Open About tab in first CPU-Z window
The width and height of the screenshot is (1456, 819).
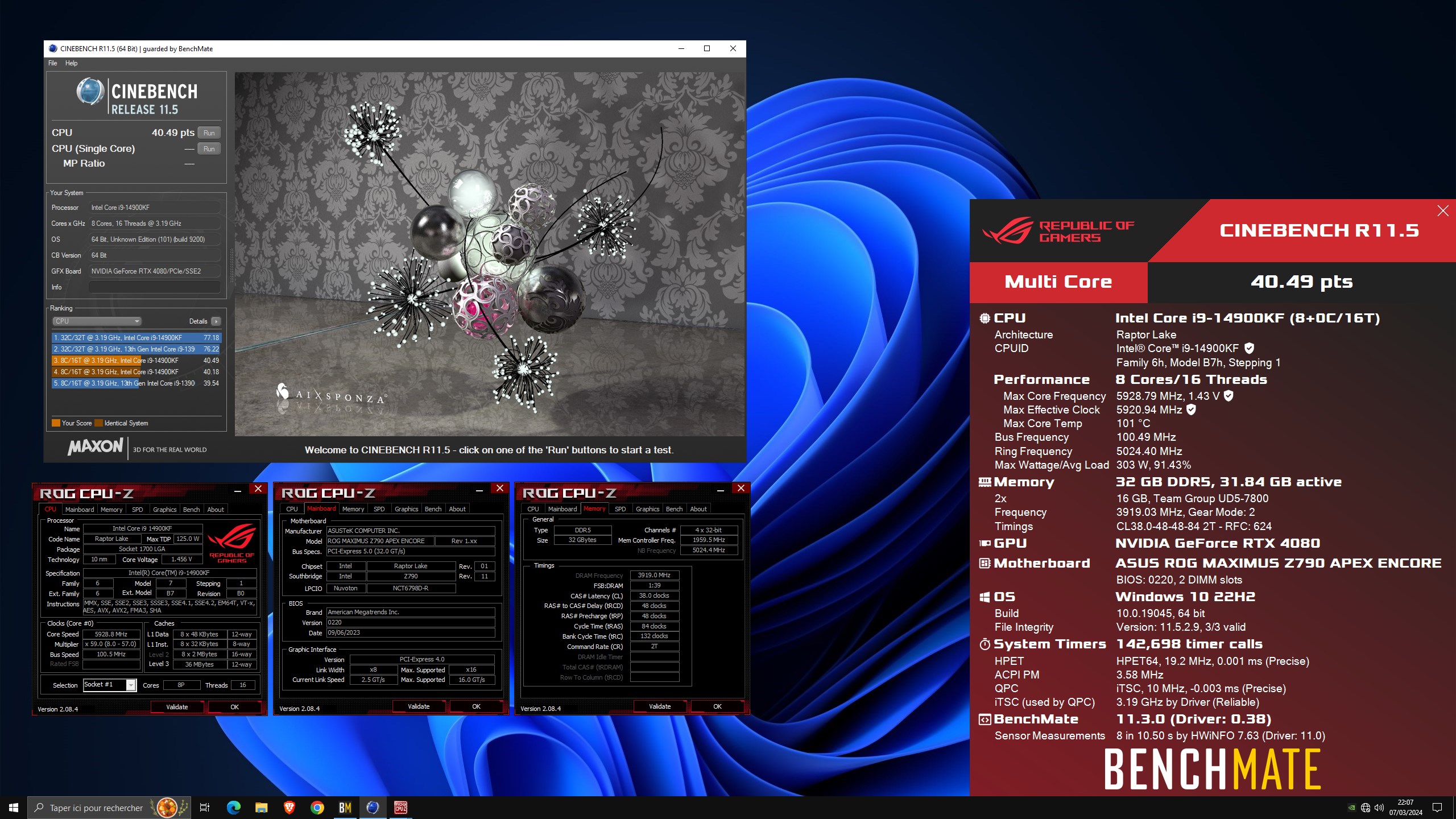coord(216,510)
